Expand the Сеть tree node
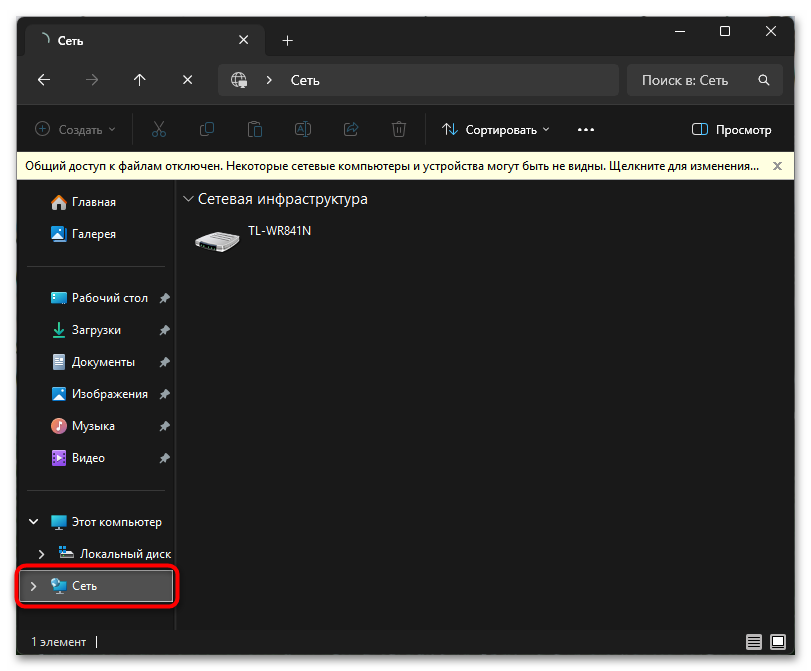This screenshot has height=671, width=811. coord(33,586)
